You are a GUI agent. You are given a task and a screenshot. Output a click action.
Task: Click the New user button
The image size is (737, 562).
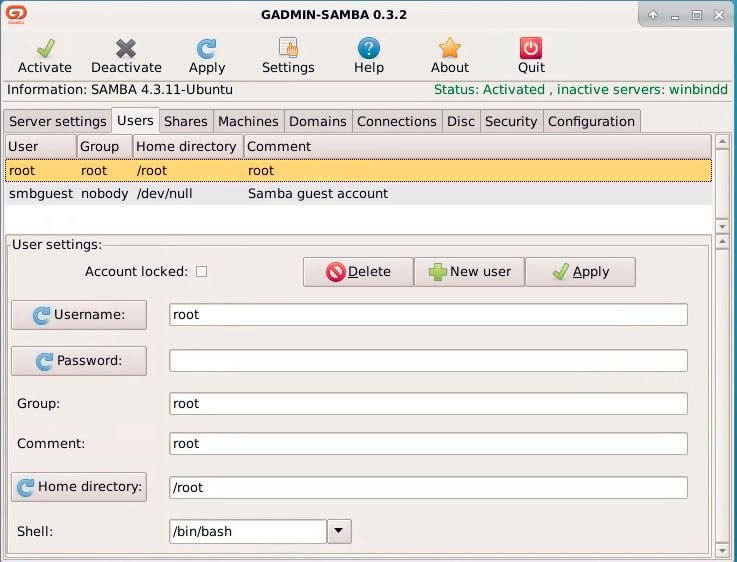[x=469, y=272]
